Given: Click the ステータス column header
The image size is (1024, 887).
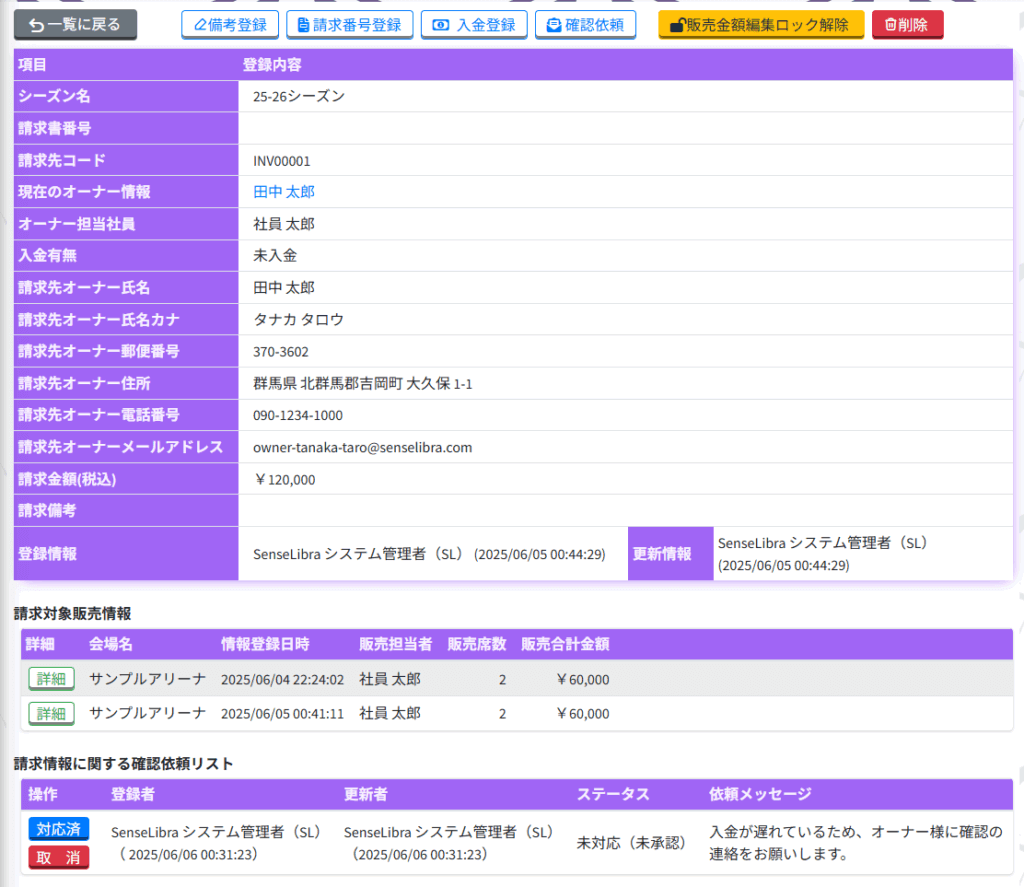Looking at the screenshot, I should coord(613,794).
